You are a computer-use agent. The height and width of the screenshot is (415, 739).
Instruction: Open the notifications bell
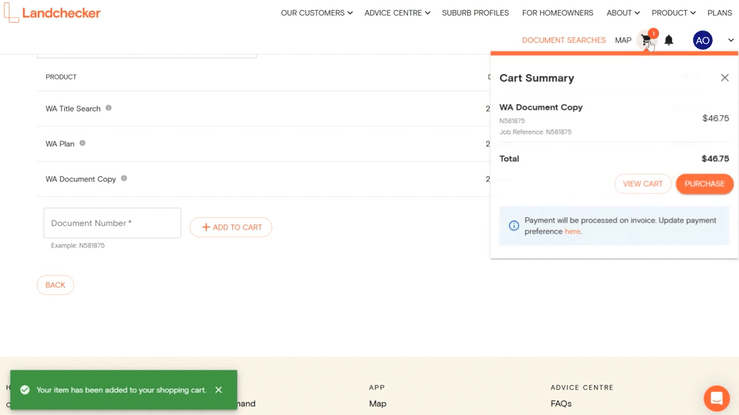tap(669, 41)
